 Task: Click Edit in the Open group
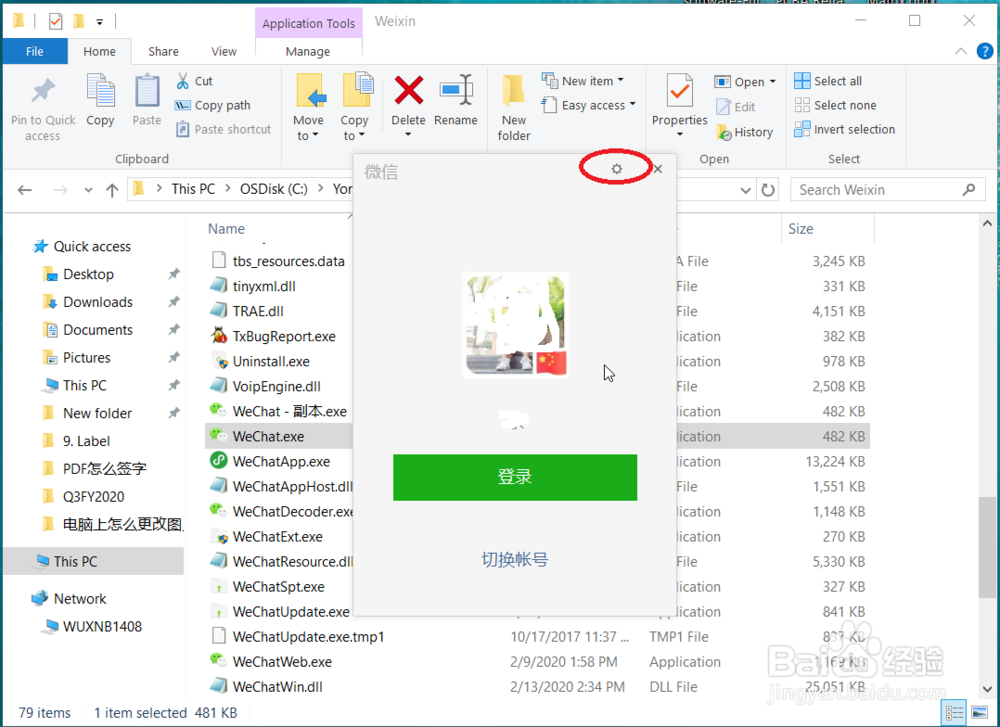736,107
